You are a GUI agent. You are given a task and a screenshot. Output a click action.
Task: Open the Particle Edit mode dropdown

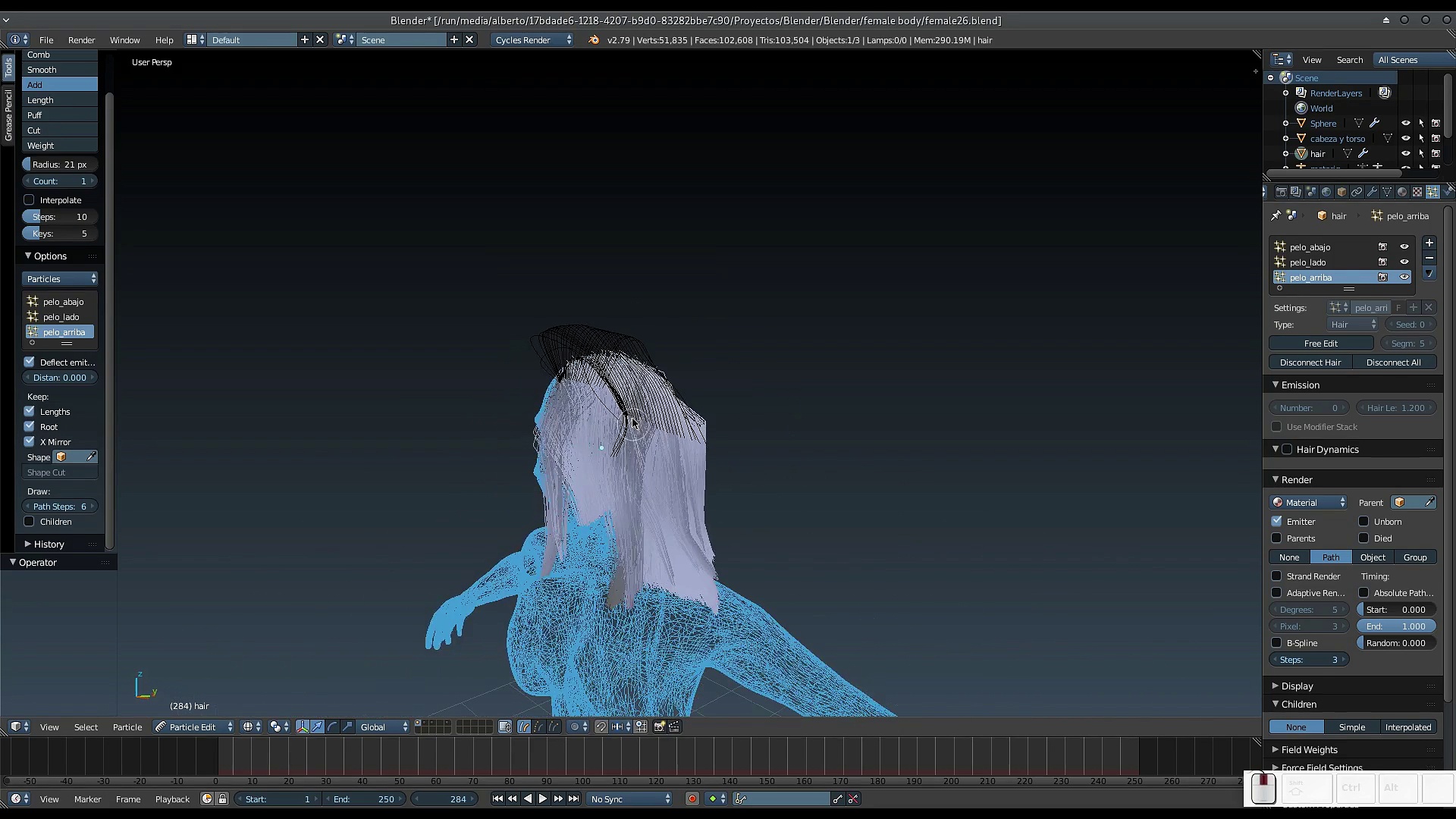194,726
